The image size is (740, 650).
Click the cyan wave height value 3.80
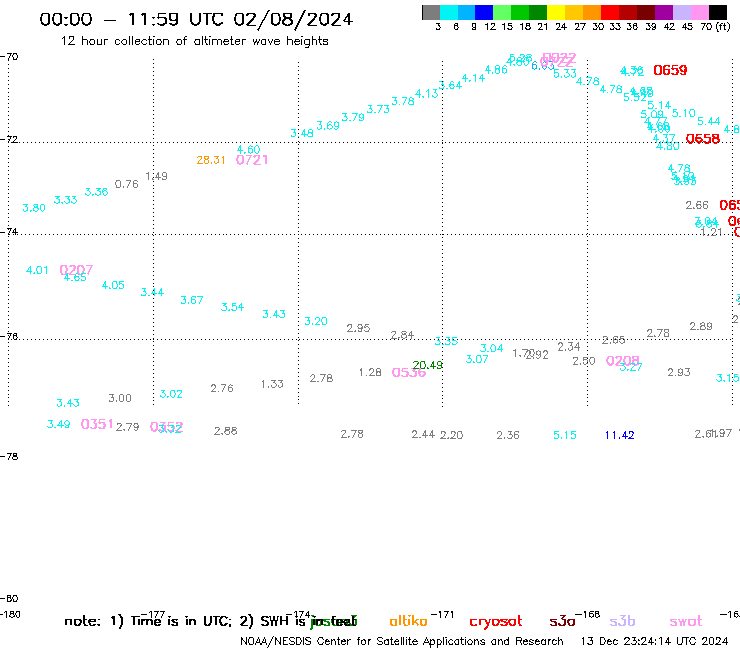click(x=34, y=208)
